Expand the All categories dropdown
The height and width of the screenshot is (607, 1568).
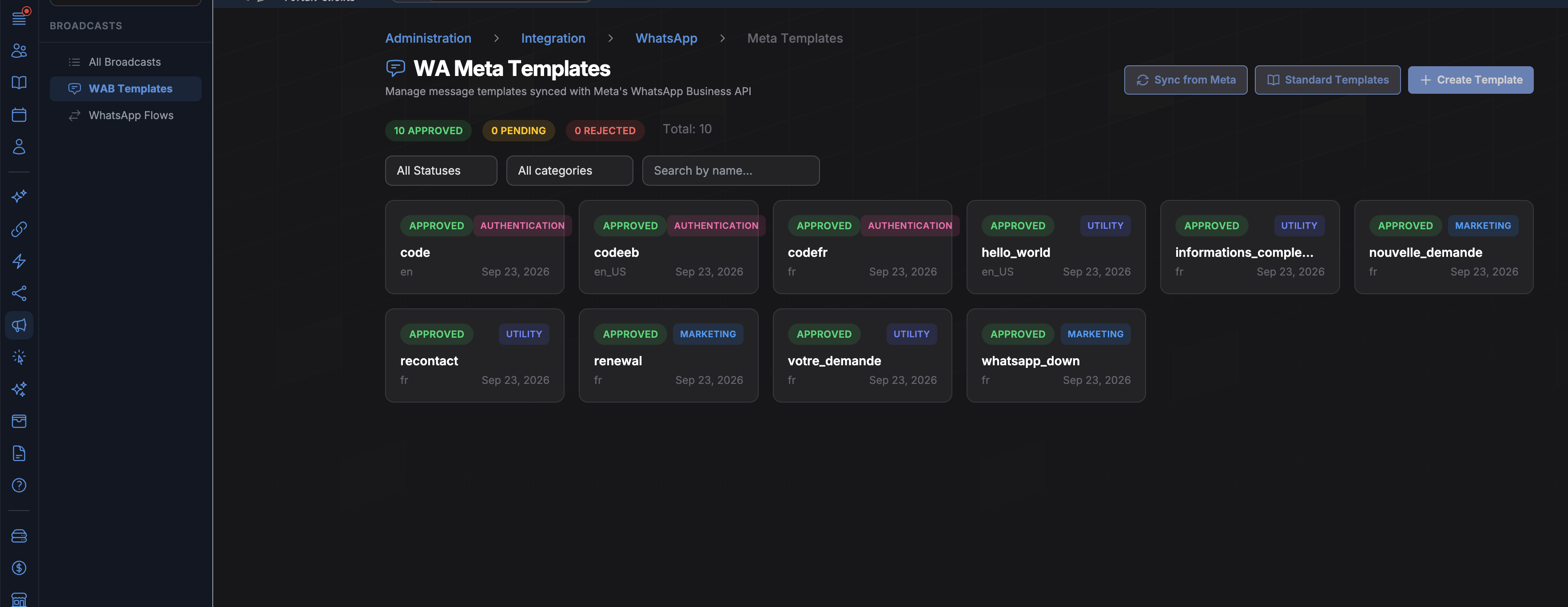coord(569,171)
